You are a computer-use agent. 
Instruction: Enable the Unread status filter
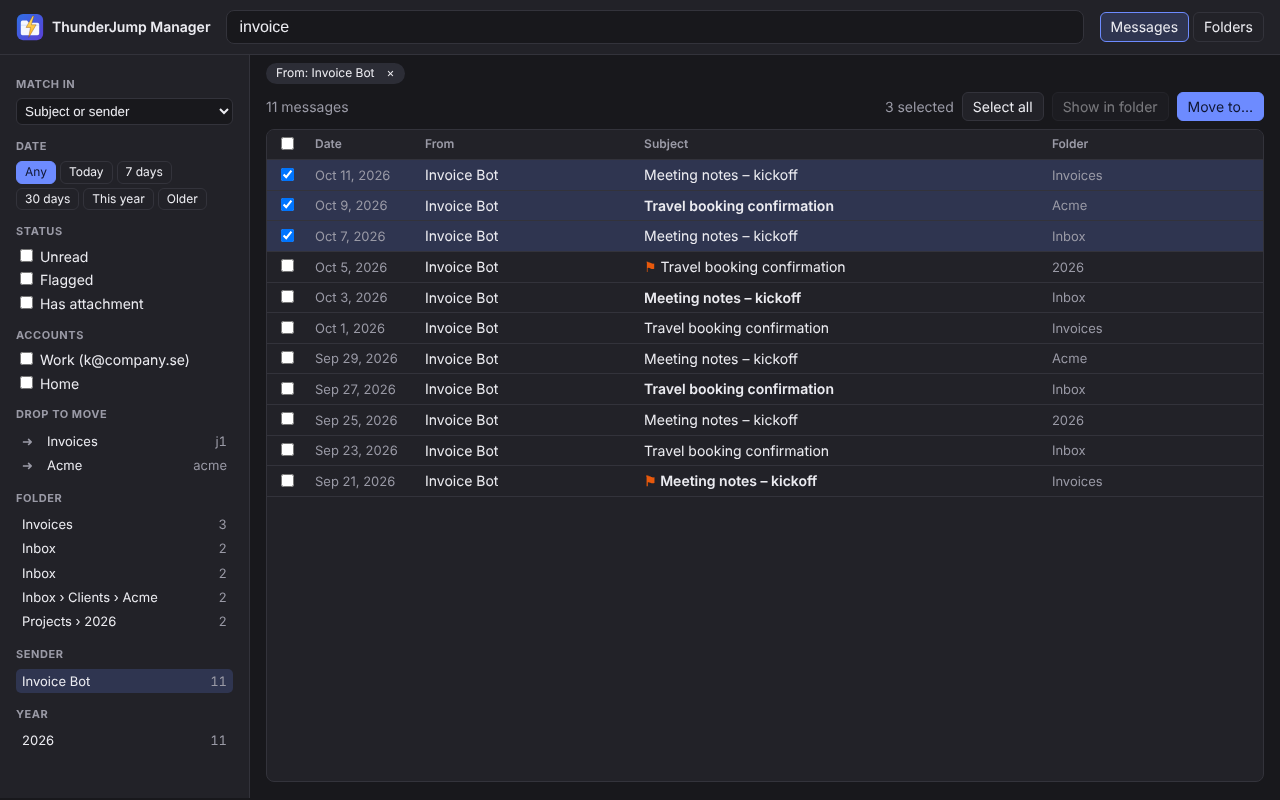point(27,256)
